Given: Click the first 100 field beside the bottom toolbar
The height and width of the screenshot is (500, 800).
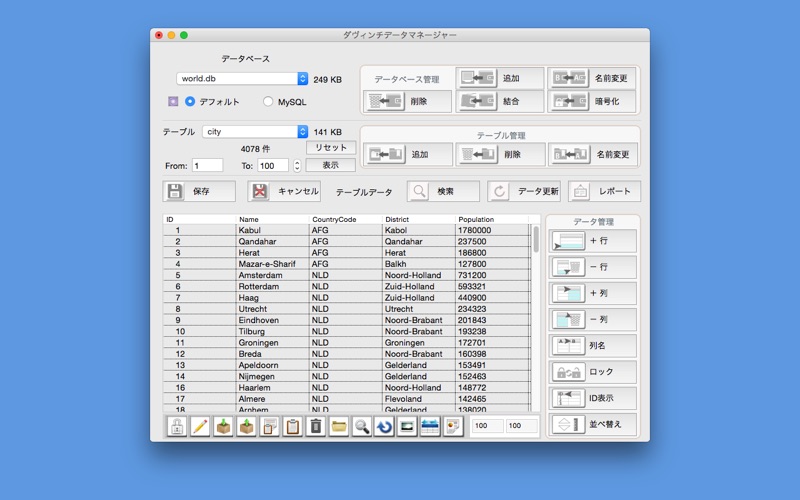Looking at the screenshot, I should coord(487,426).
